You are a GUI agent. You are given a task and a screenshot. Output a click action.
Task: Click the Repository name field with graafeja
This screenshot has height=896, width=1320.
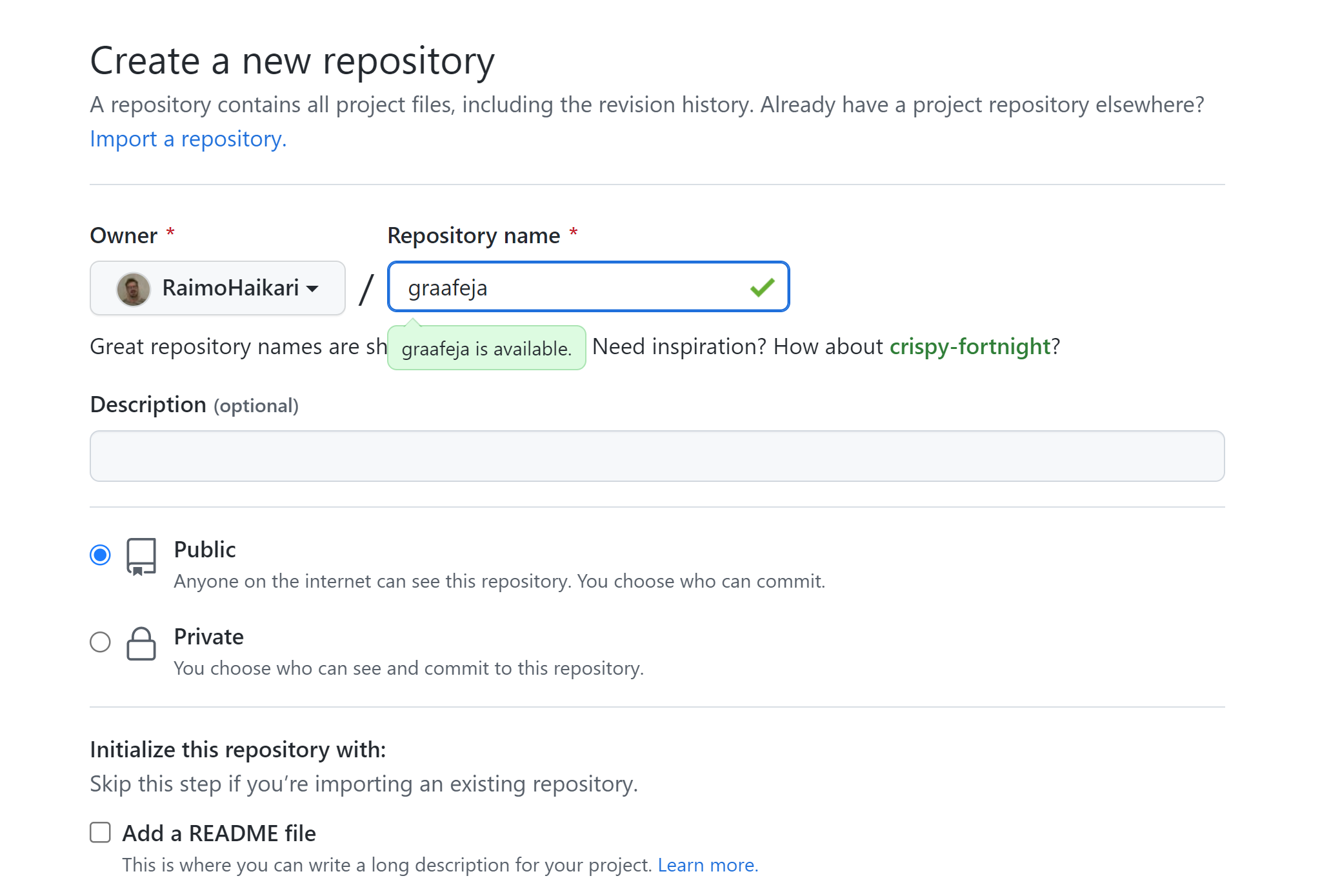[x=588, y=287]
